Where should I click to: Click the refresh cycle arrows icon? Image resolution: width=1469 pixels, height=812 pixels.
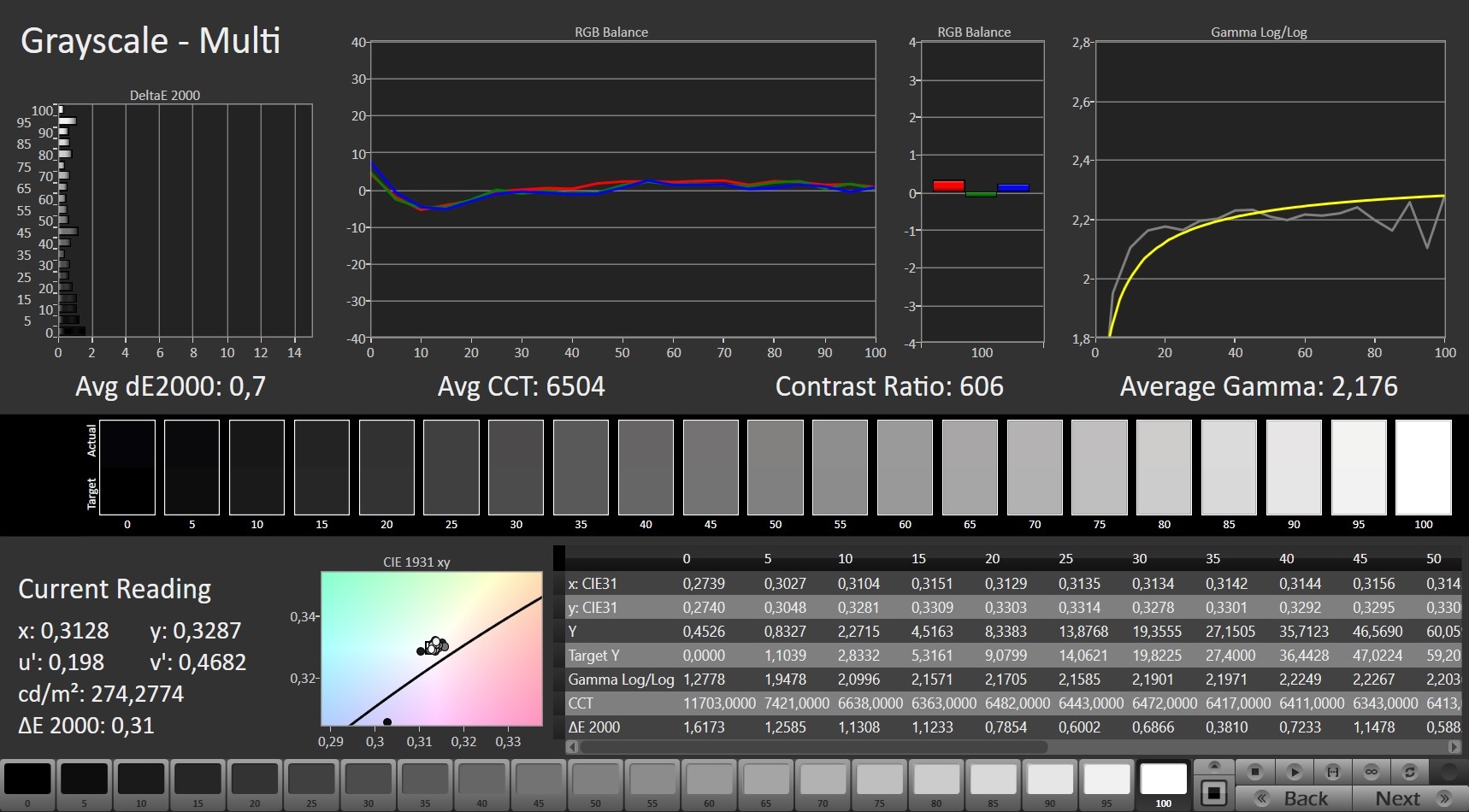[x=1410, y=772]
